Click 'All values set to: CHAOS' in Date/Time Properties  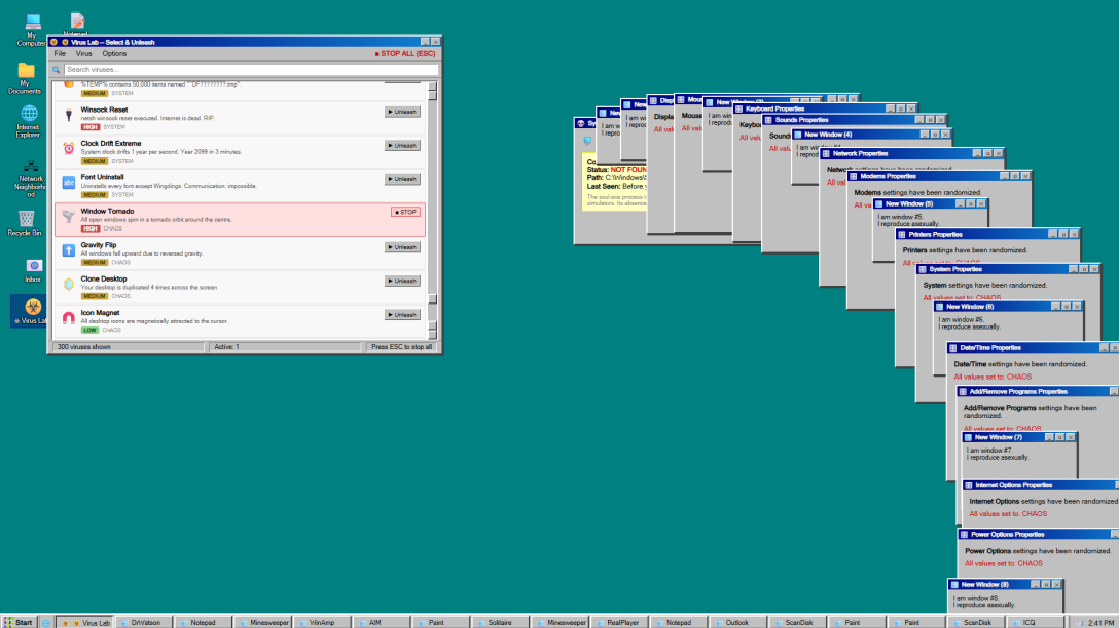[x=992, y=377]
